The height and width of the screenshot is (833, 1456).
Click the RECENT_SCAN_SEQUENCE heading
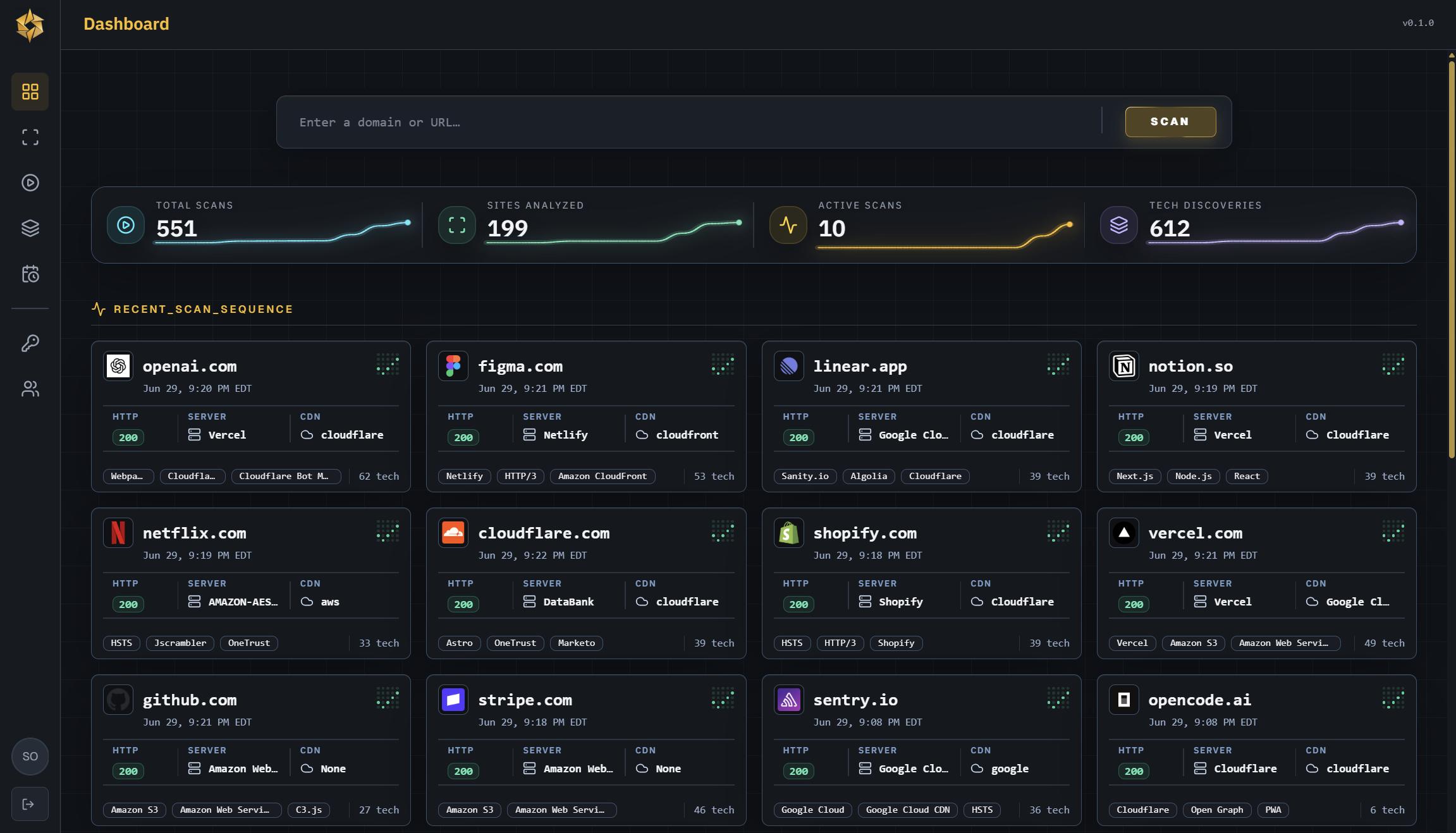coord(203,309)
